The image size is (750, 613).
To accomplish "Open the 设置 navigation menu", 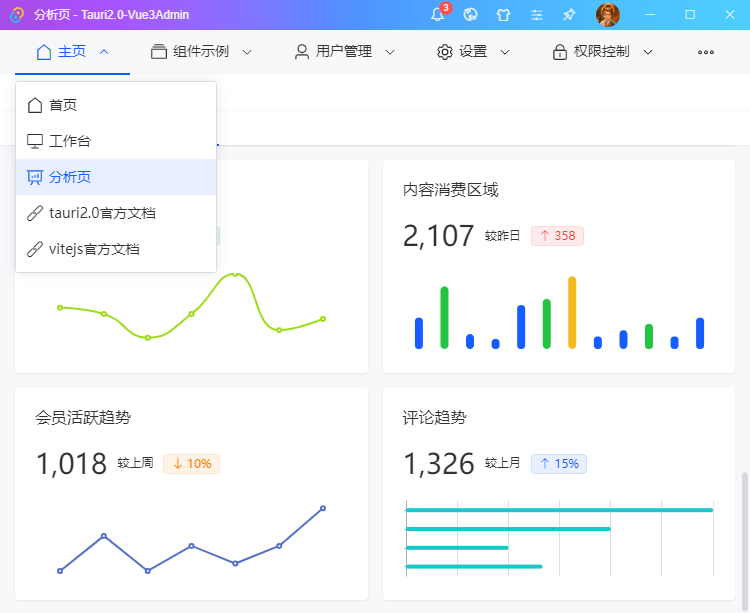I will [x=473, y=52].
